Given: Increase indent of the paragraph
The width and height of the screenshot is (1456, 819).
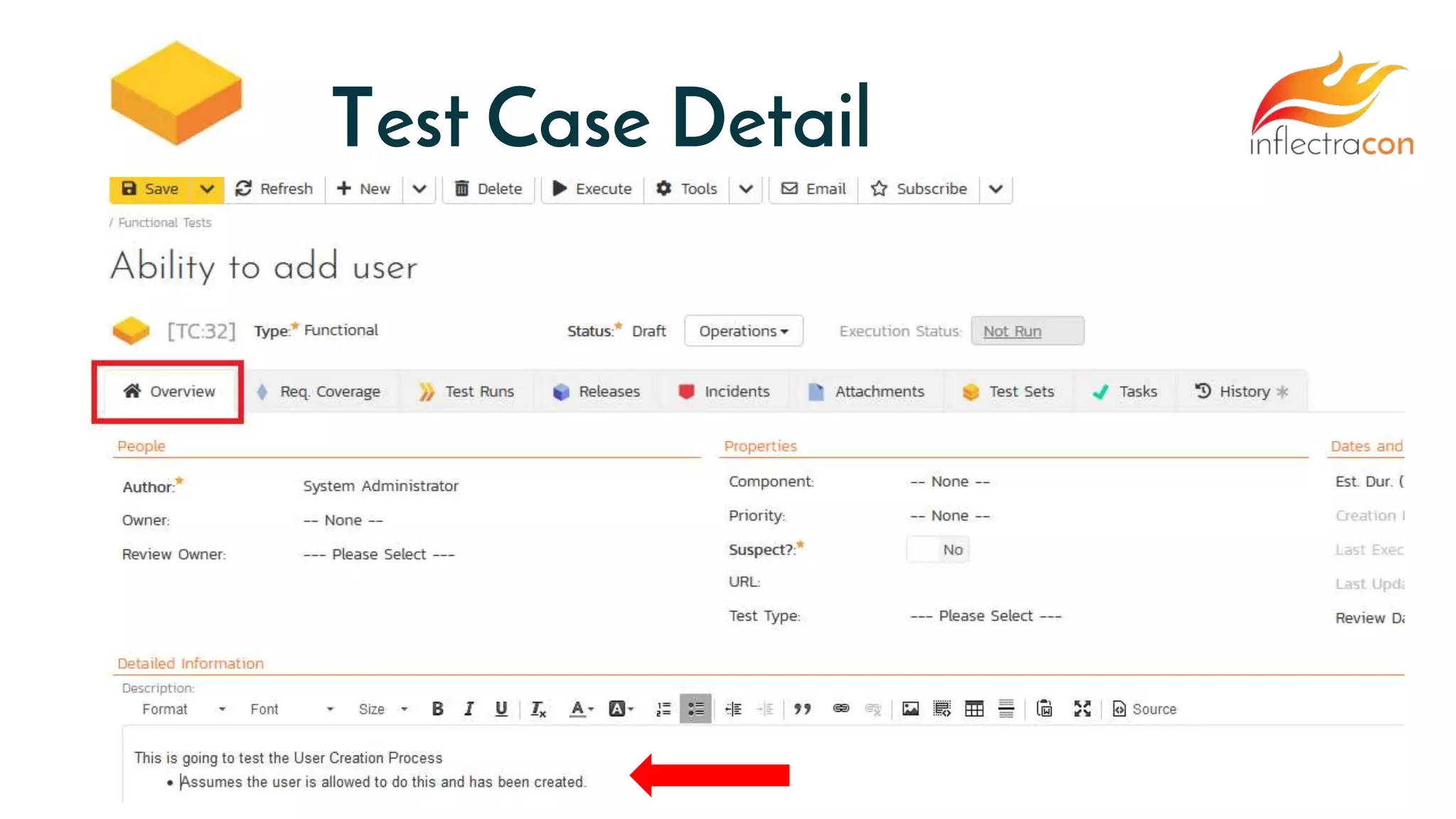Looking at the screenshot, I should 765,709.
